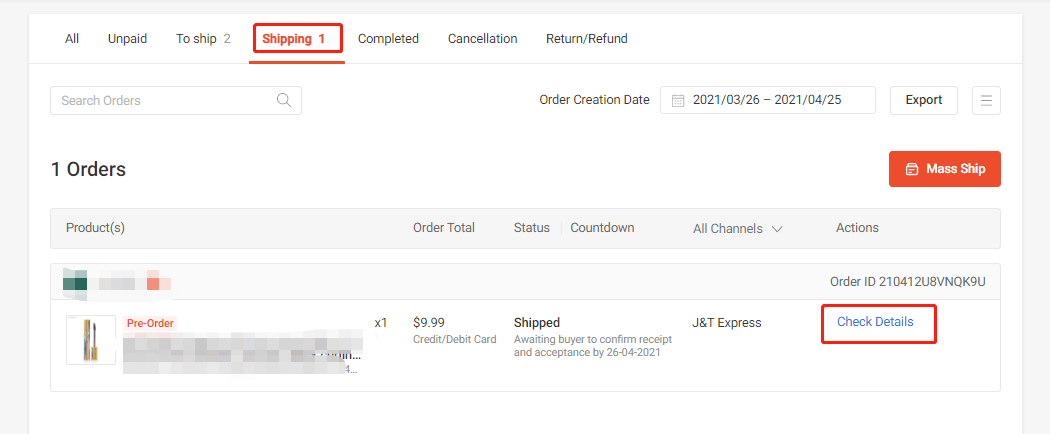Click the J&T Express channel label

[x=726, y=323]
